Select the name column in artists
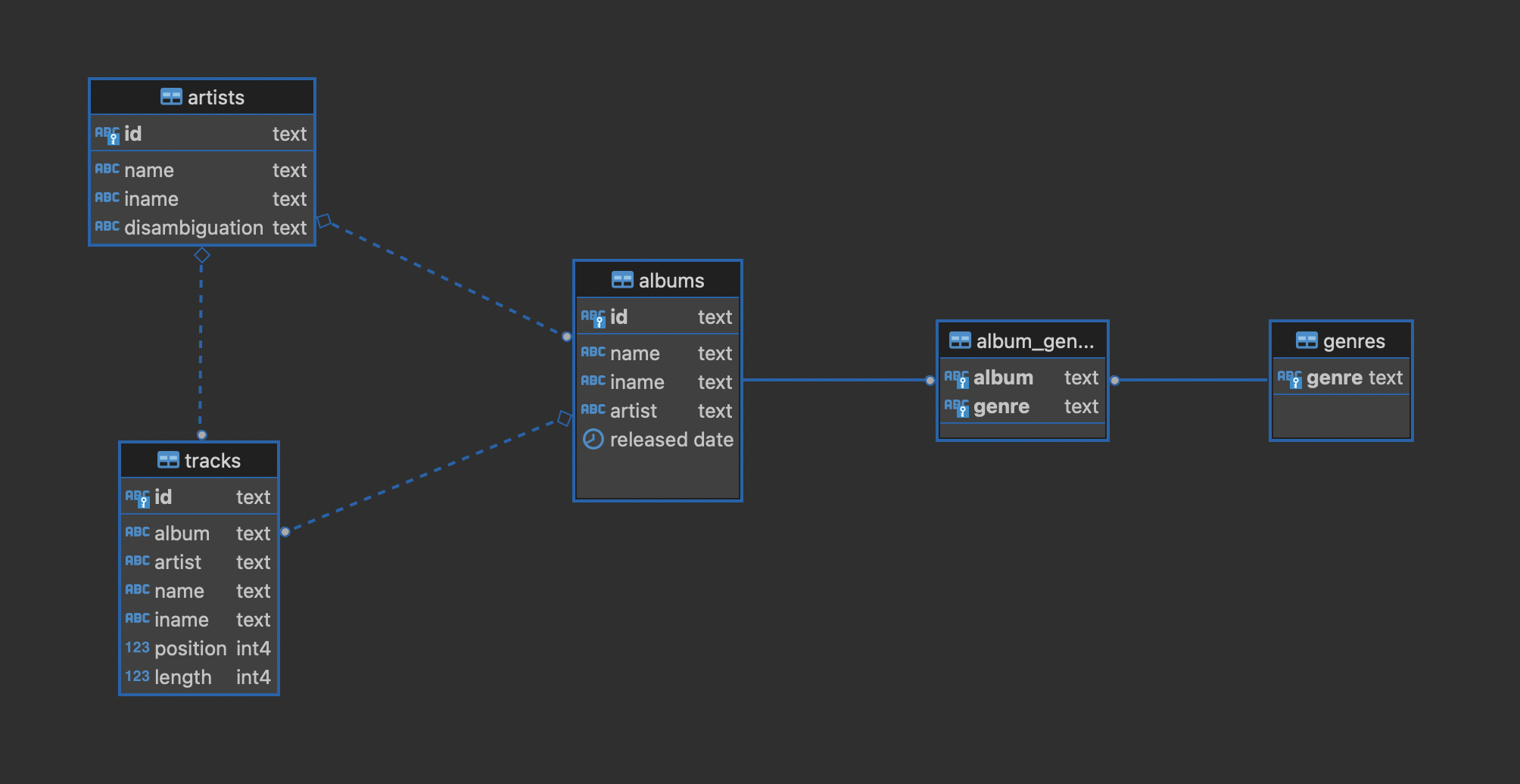This screenshot has width=1520, height=784. pos(201,170)
